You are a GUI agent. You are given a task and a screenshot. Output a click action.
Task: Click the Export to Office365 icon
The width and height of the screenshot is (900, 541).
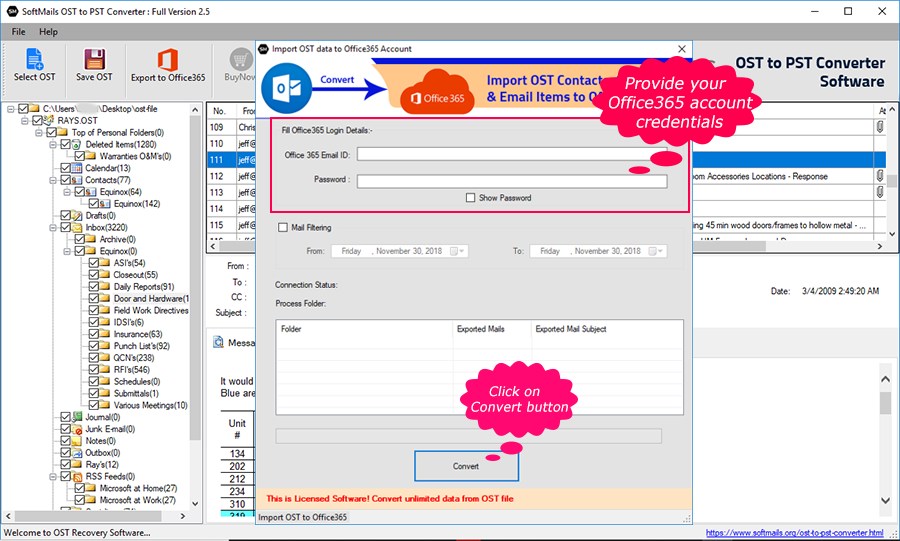tap(168, 60)
